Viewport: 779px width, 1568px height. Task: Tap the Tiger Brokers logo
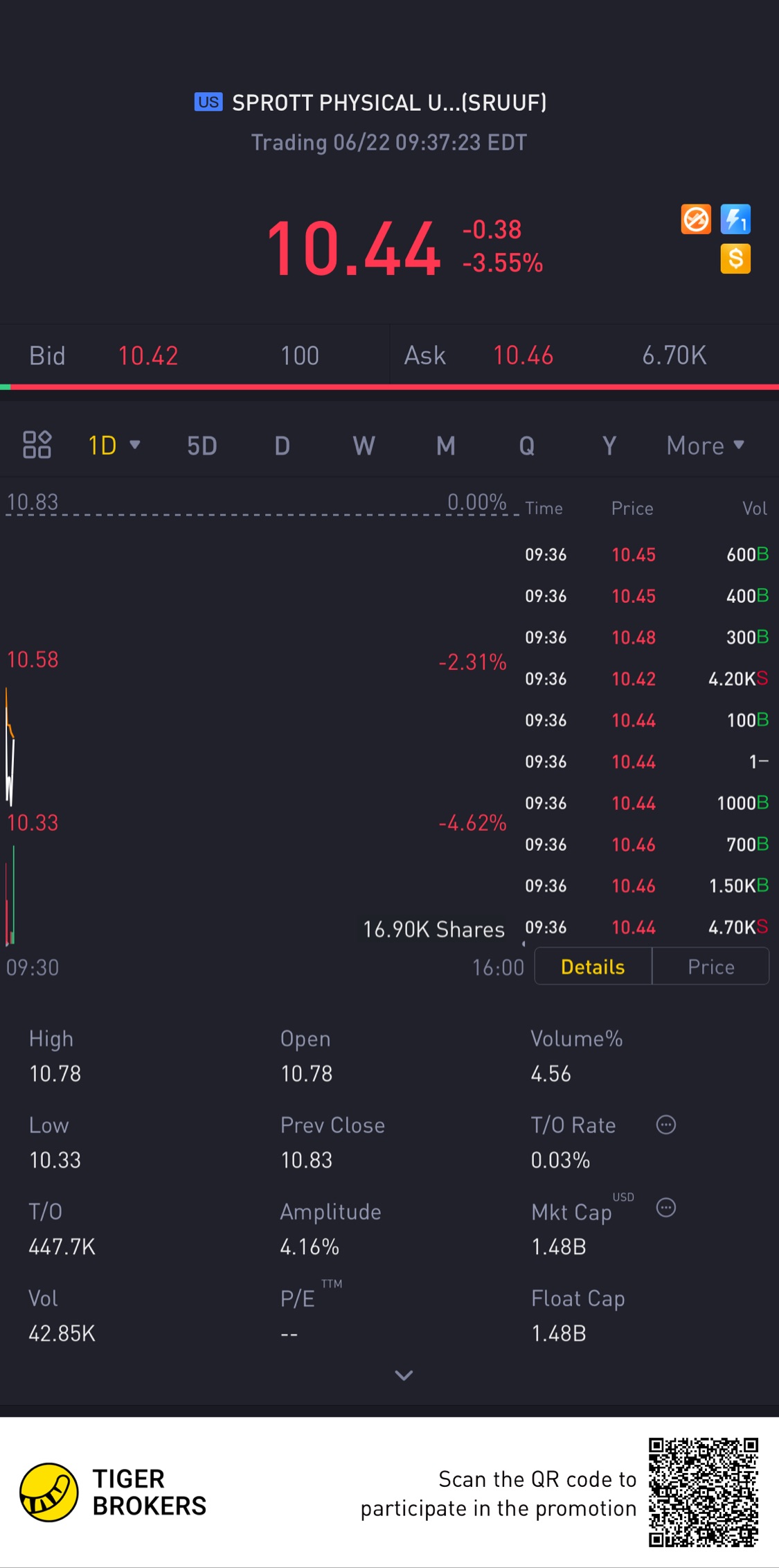tap(48, 1492)
